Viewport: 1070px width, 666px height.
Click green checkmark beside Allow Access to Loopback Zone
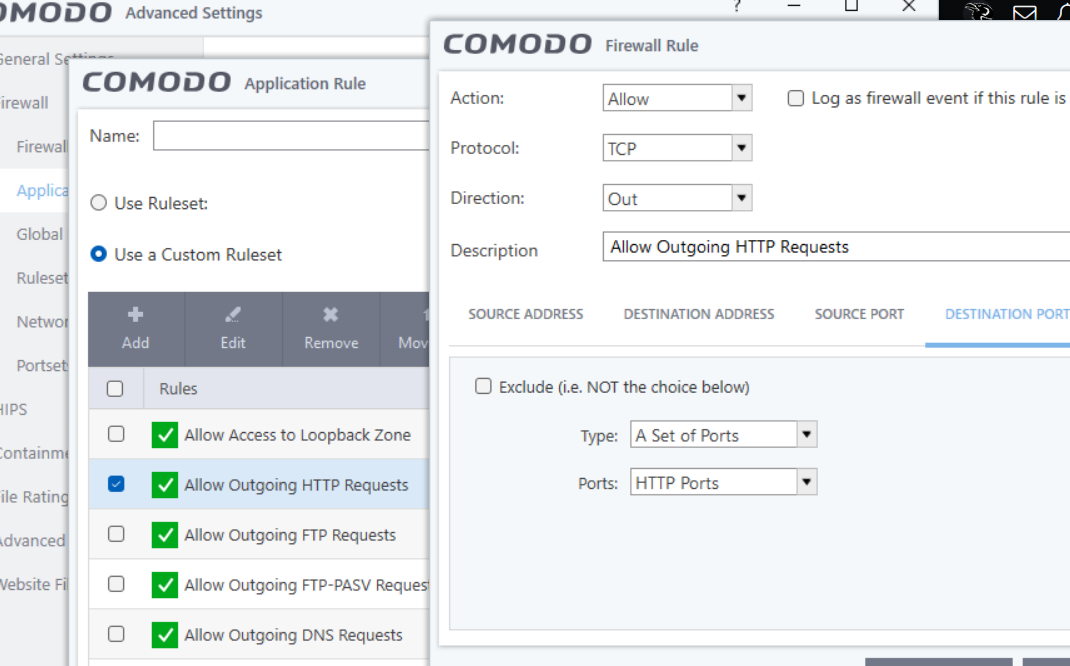(165, 435)
